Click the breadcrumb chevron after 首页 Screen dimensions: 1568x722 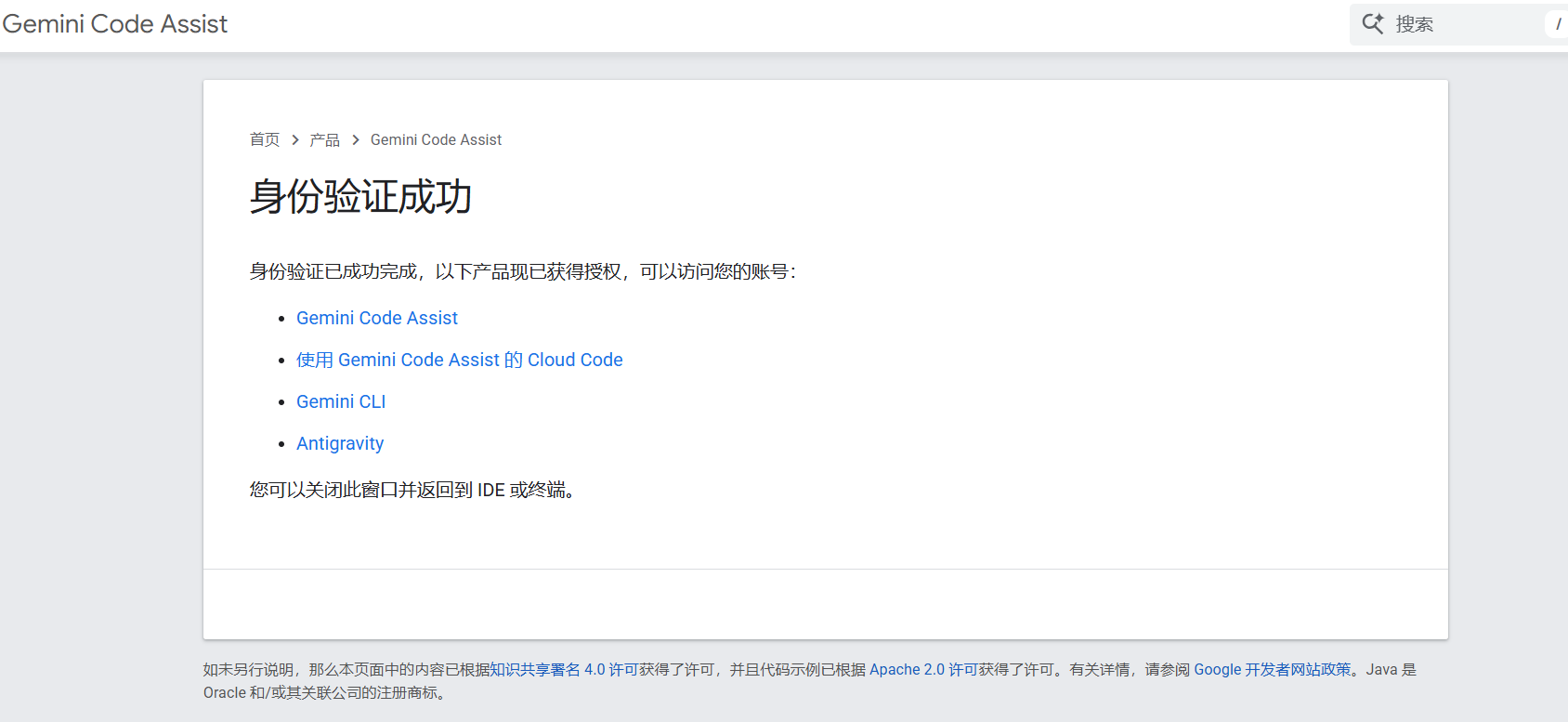click(295, 139)
